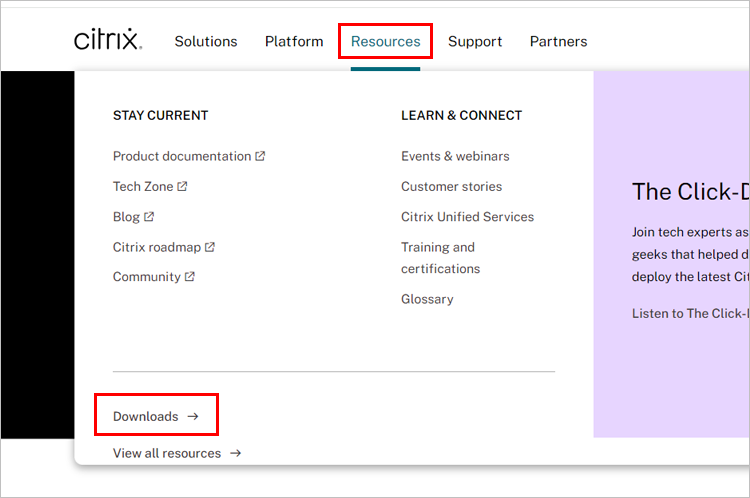Viewport: 750px width, 498px height.
Task: Open the Partners menu
Action: tap(558, 41)
